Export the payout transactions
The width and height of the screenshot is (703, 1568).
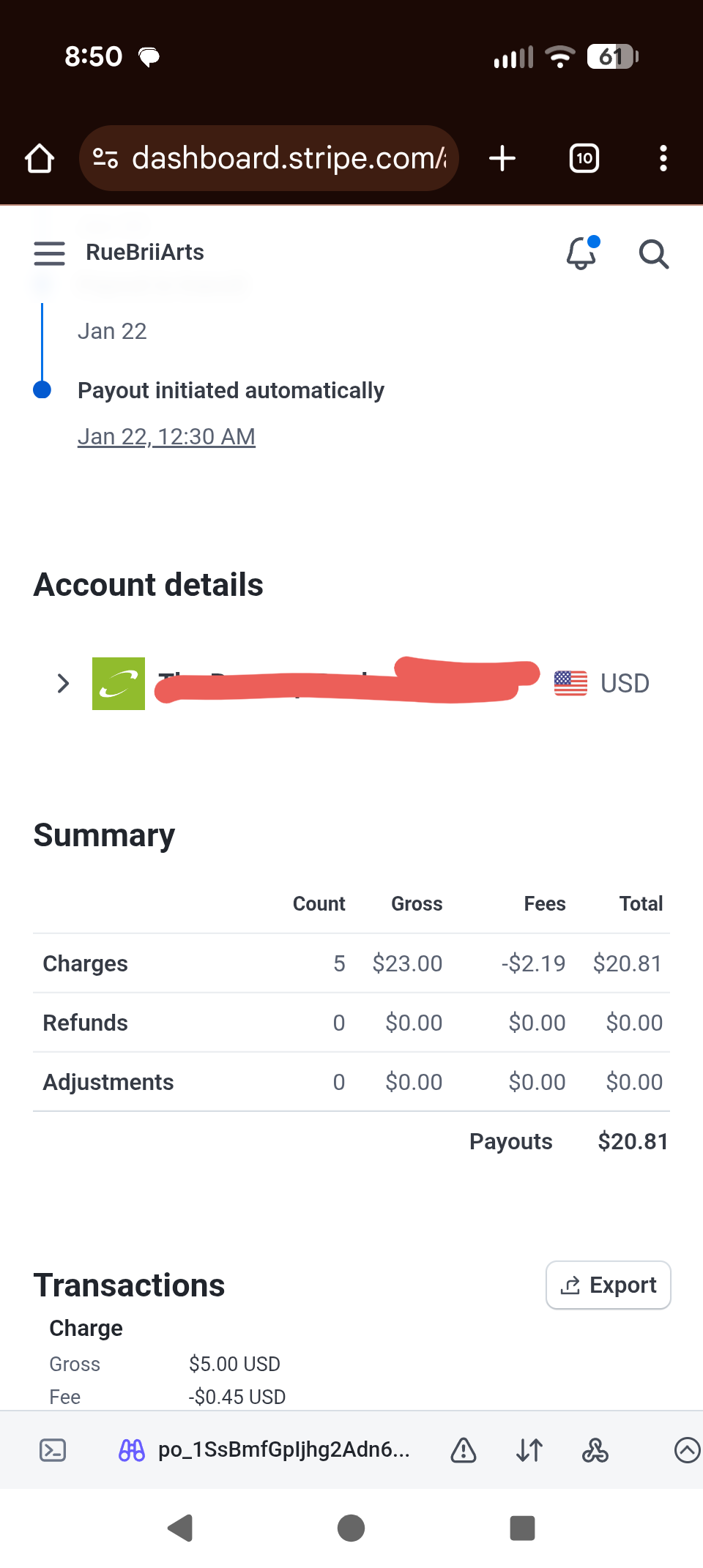click(608, 1285)
